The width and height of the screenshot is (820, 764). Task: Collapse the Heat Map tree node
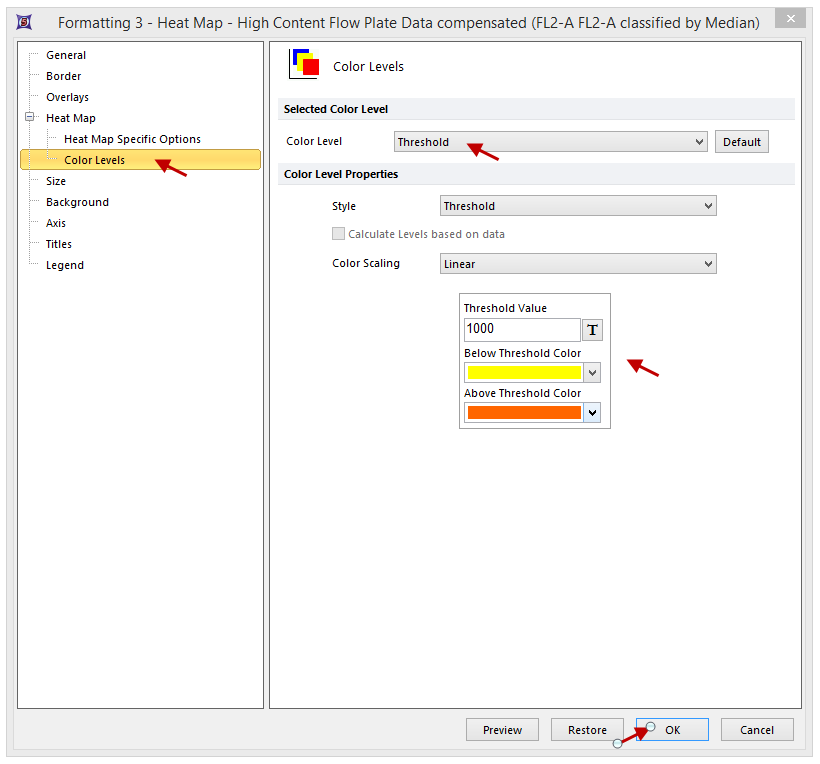30,118
